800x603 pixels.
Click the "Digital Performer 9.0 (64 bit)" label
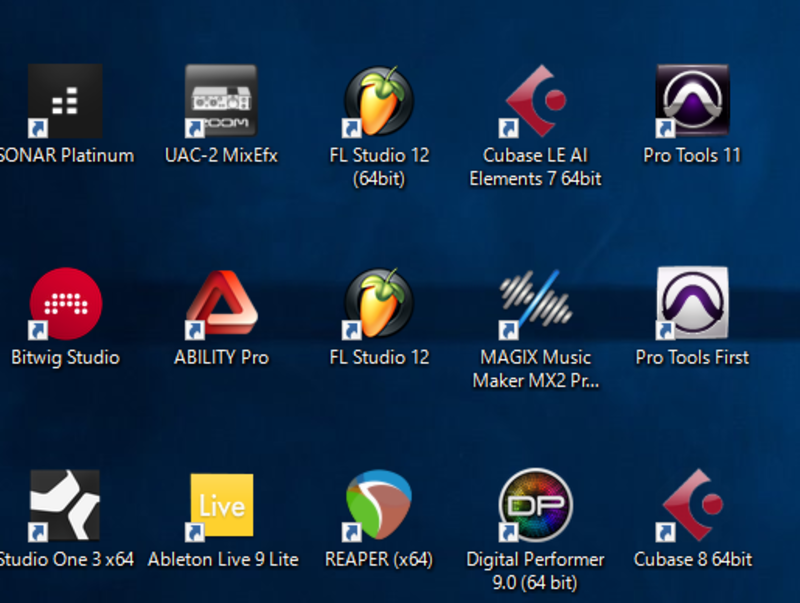(535, 571)
